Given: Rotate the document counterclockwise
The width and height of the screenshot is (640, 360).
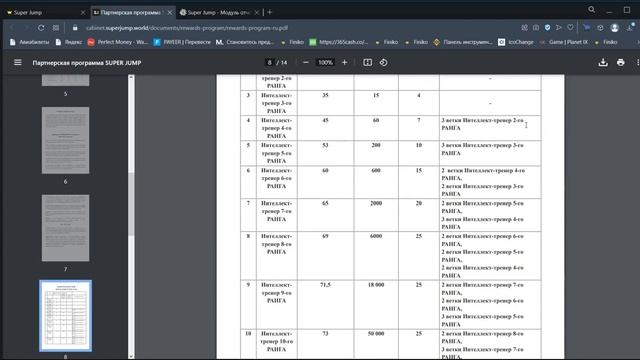Looking at the screenshot, I should click(383, 62).
